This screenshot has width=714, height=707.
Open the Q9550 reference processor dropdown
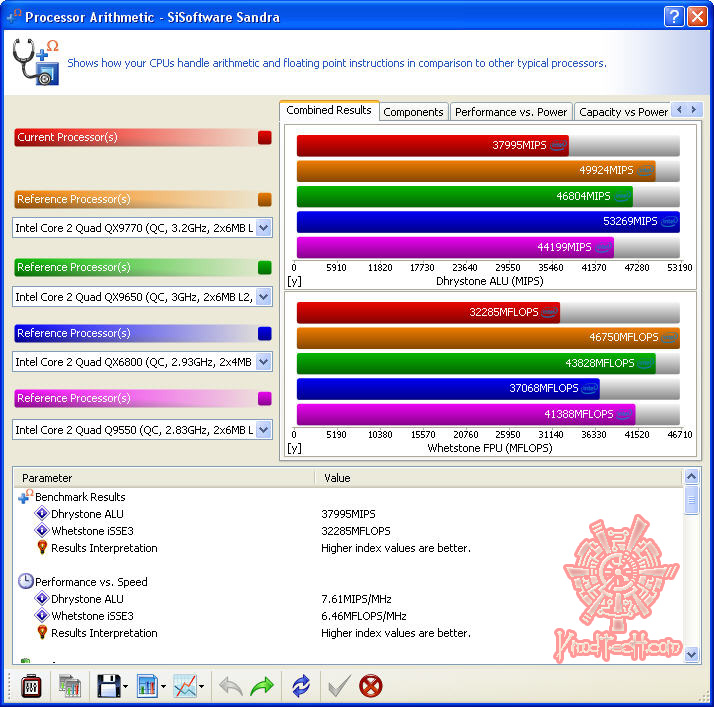point(264,429)
